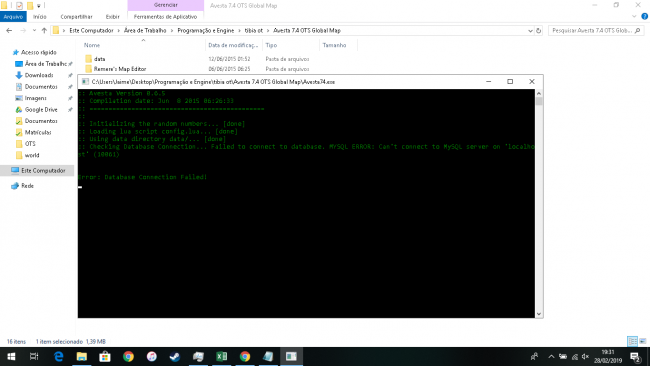Open the Arquivo menu

pyautogui.click(x=13, y=17)
